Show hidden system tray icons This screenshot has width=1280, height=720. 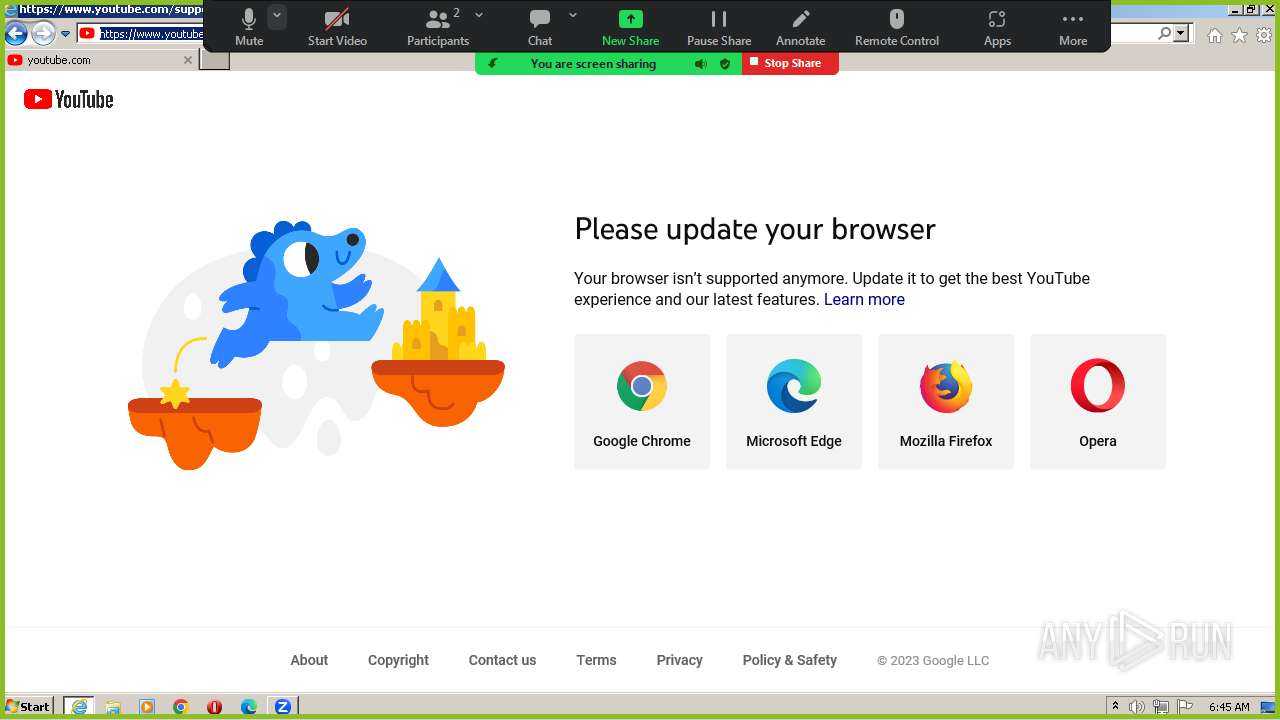[x=1115, y=707]
